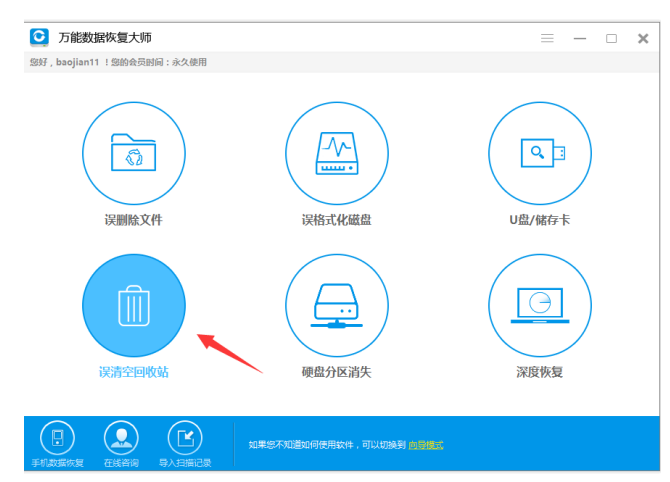Choose the U盘/储存卡 USB drive icon
Screen dimensions: 670x482
click(540, 153)
